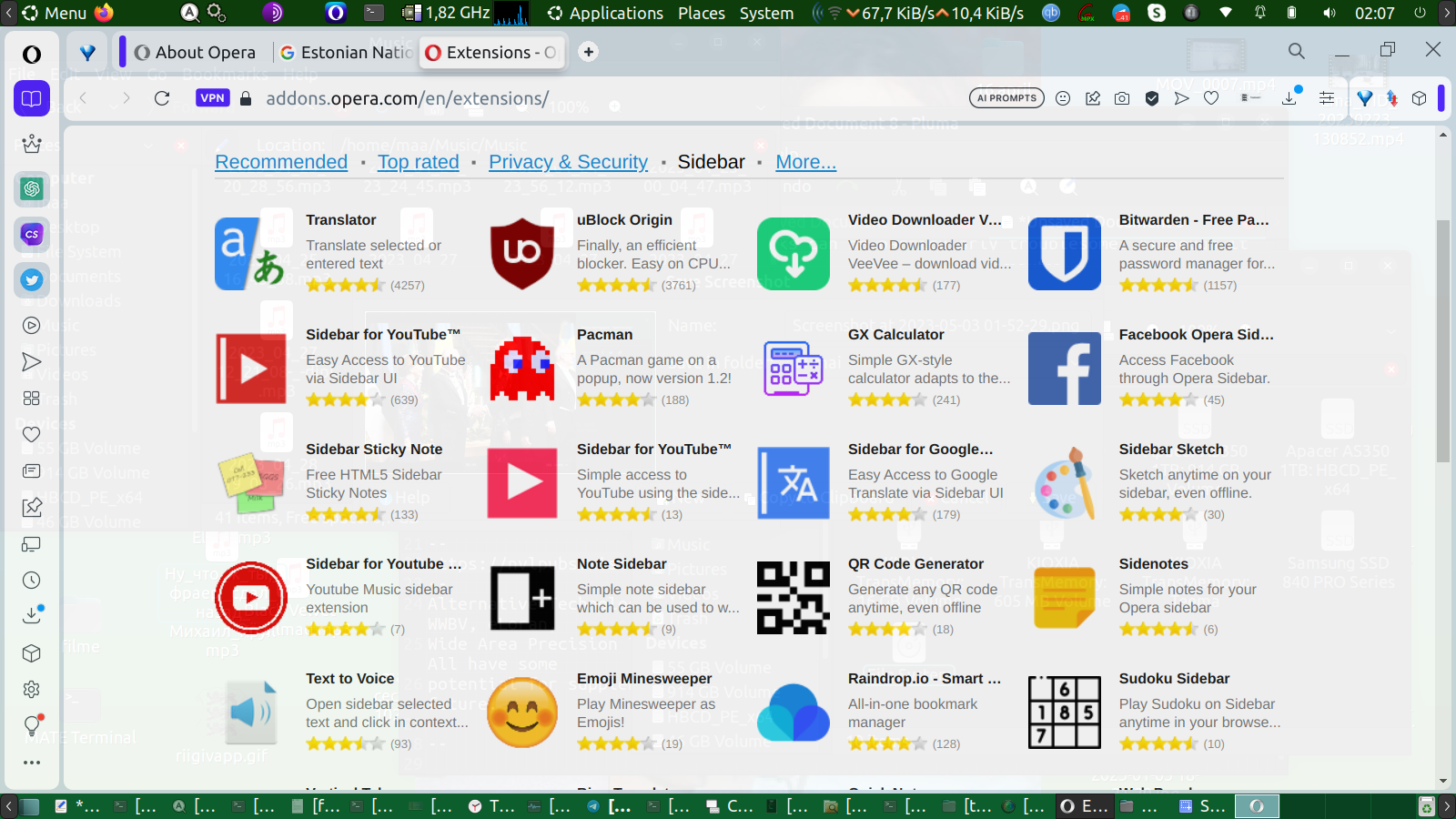Open downloads from the address bar toolbar
This screenshot has height=819, width=1456.
pos(1290,96)
